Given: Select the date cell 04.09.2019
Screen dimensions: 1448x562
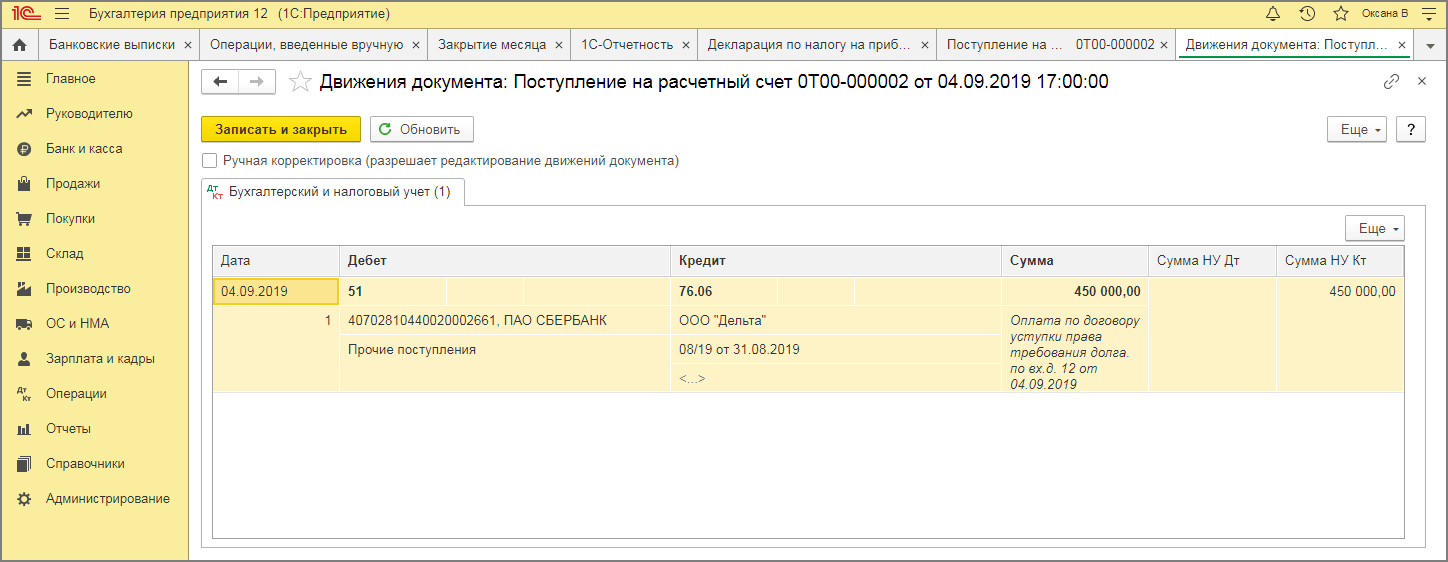Looking at the screenshot, I should click(275, 291).
